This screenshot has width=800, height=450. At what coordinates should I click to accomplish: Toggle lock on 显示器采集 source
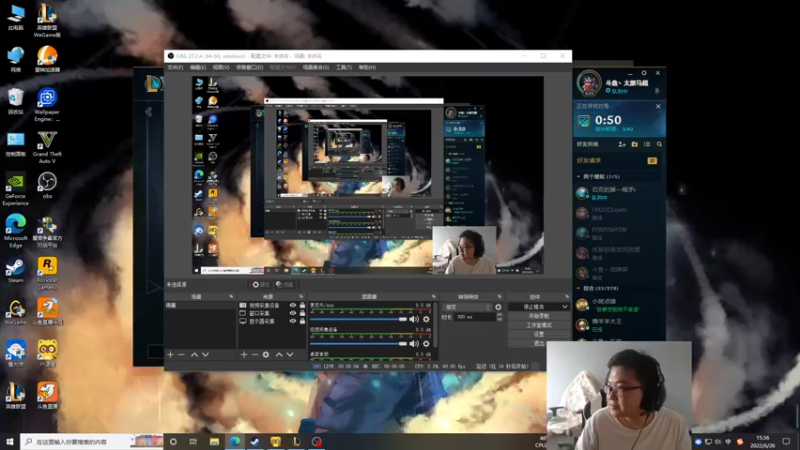click(x=302, y=321)
